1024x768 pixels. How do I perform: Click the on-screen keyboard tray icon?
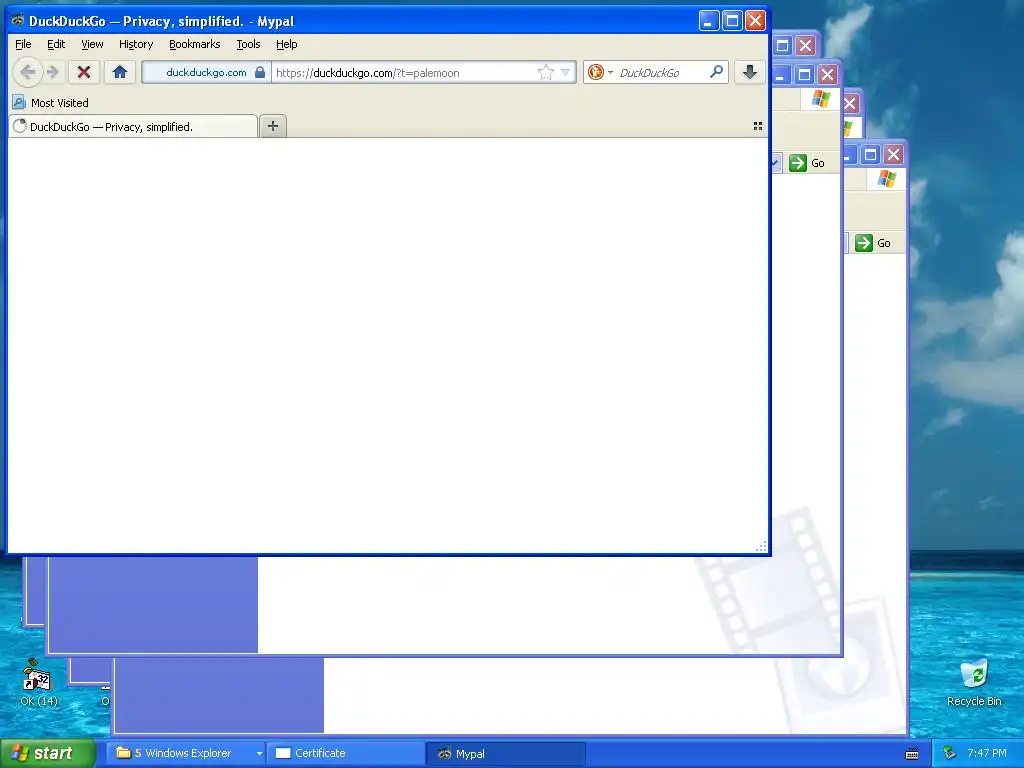coord(912,754)
